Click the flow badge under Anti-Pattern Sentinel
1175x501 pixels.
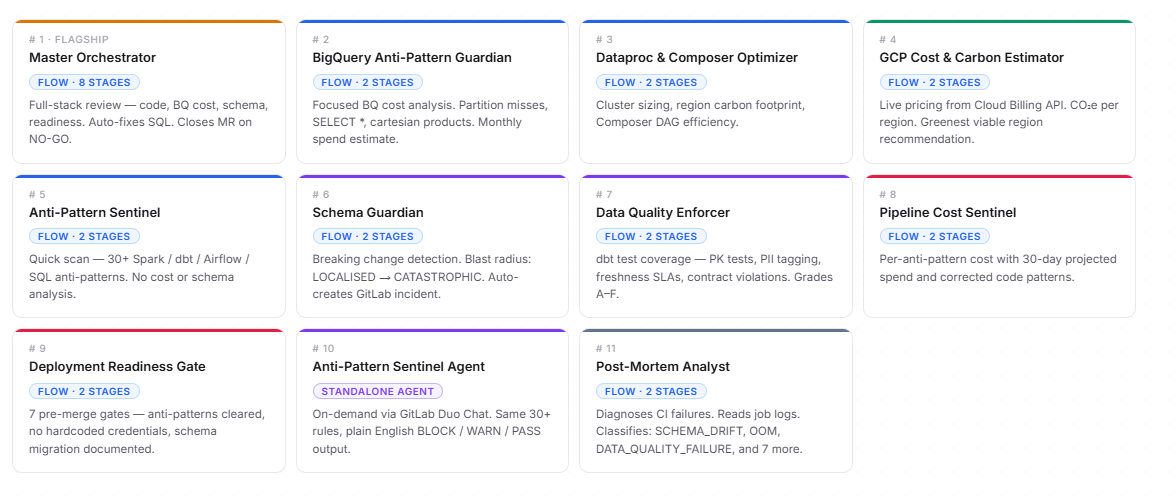click(85, 237)
